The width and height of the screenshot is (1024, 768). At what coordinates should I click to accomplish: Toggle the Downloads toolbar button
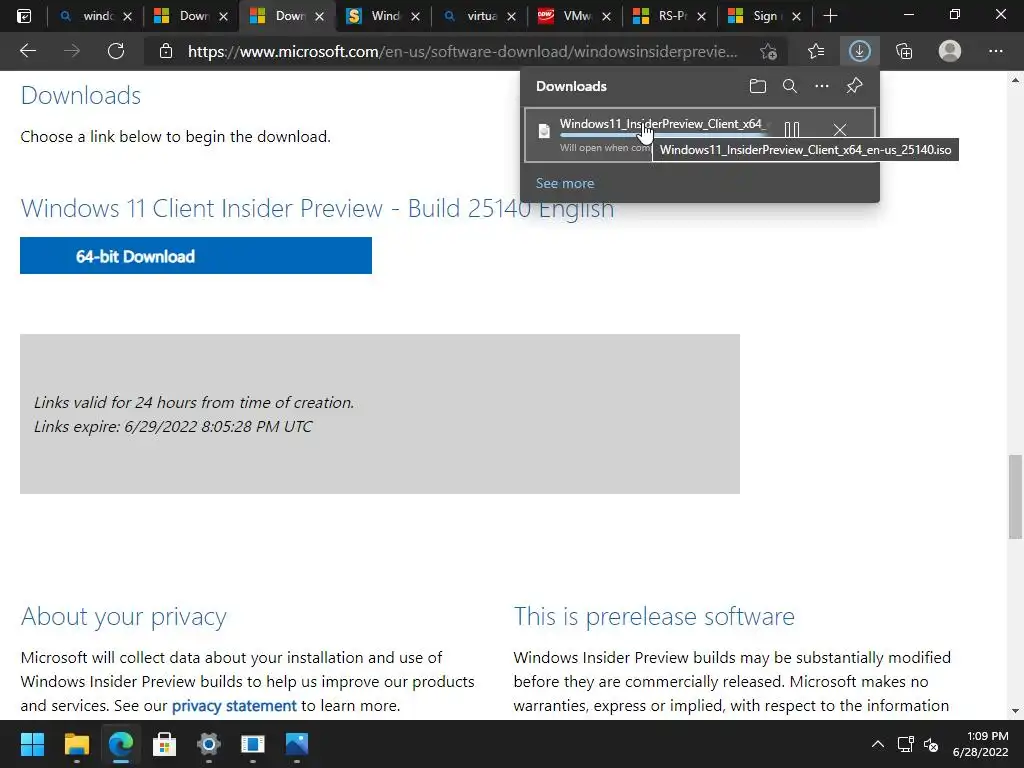click(859, 51)
